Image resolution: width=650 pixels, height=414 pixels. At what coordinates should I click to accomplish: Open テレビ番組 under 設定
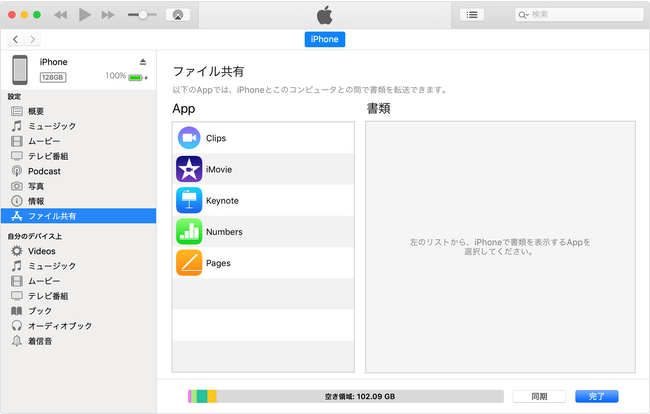point(78,156)
